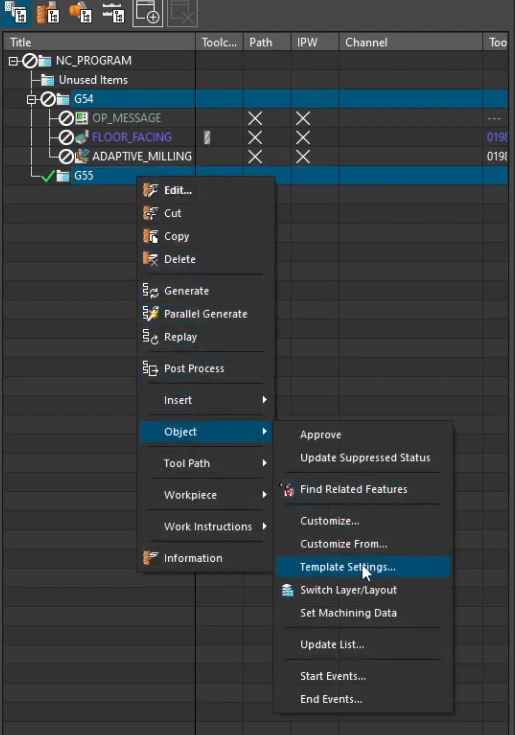This screenshot has height=735, width=515.
Task: Click the IPW X mark for ADAPTIVE_MILLING
Action: (303, 157)
